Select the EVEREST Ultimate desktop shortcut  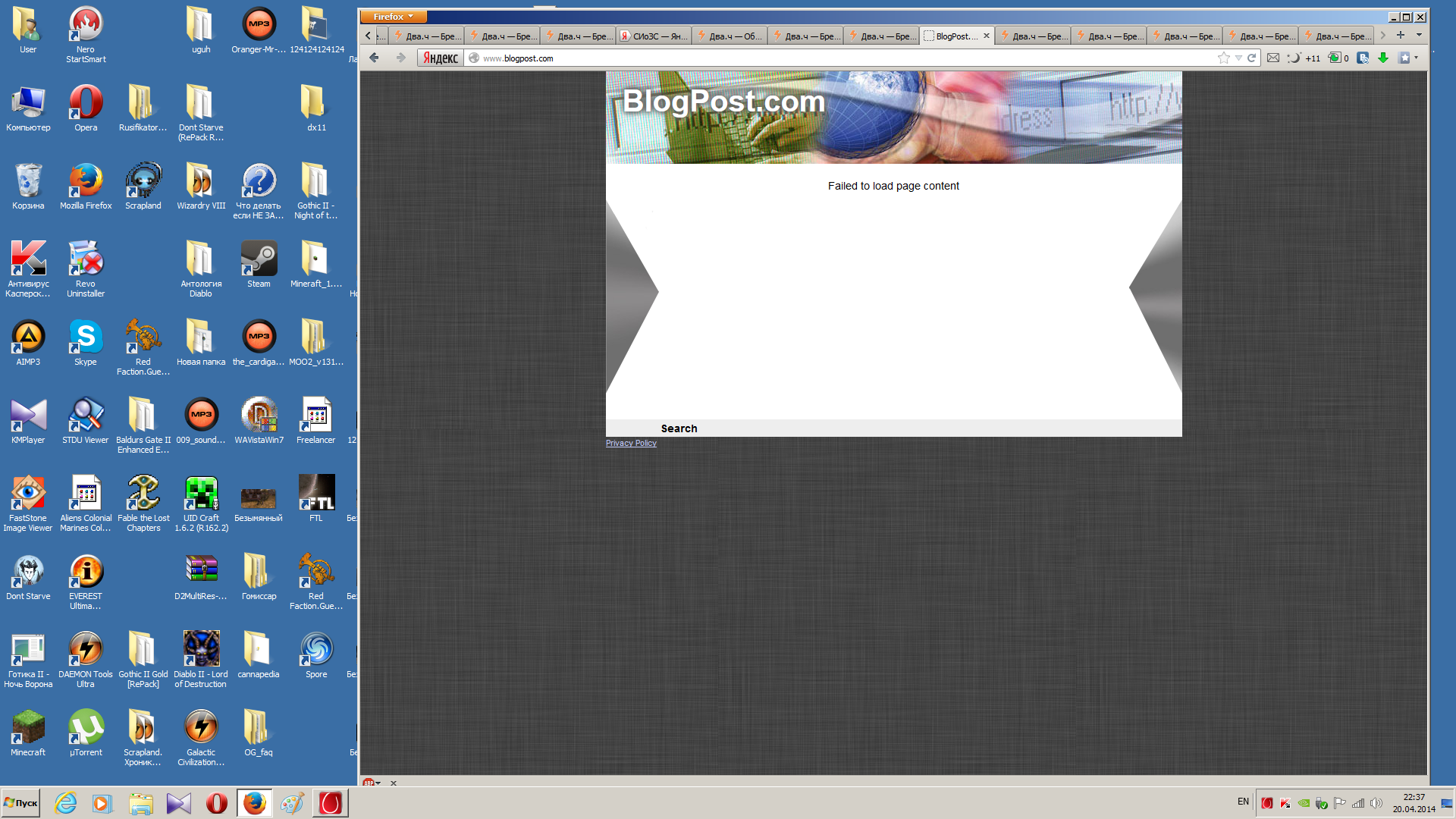coord(86,581)
